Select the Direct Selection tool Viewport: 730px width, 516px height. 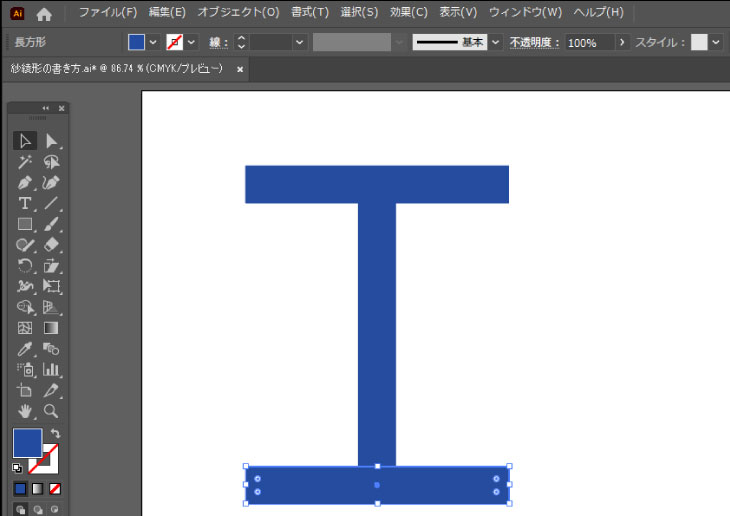click(52, 141)
